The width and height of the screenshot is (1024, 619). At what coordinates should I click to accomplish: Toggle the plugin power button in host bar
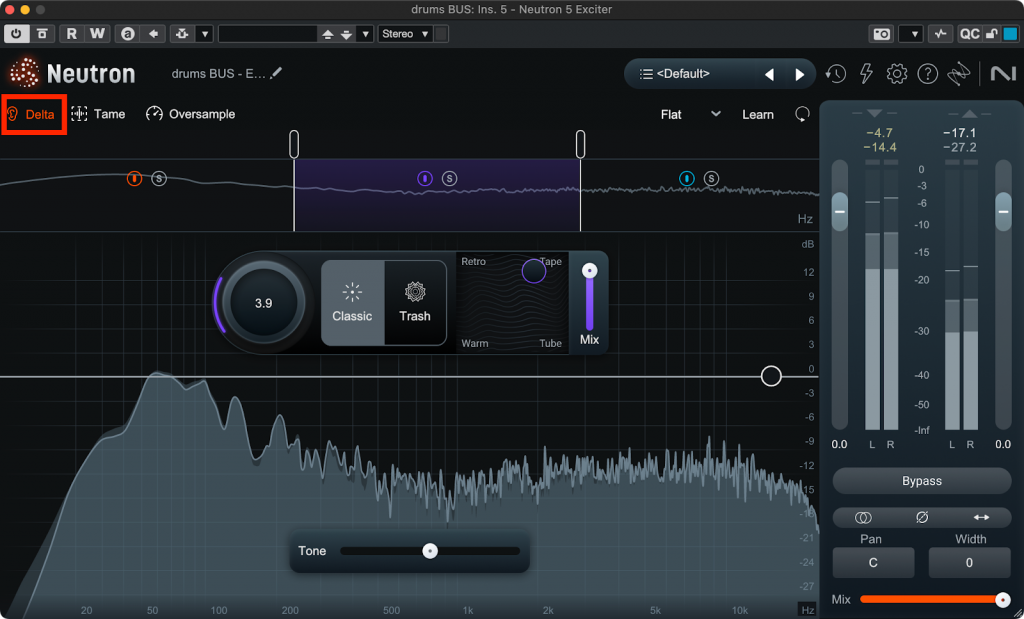17,34
